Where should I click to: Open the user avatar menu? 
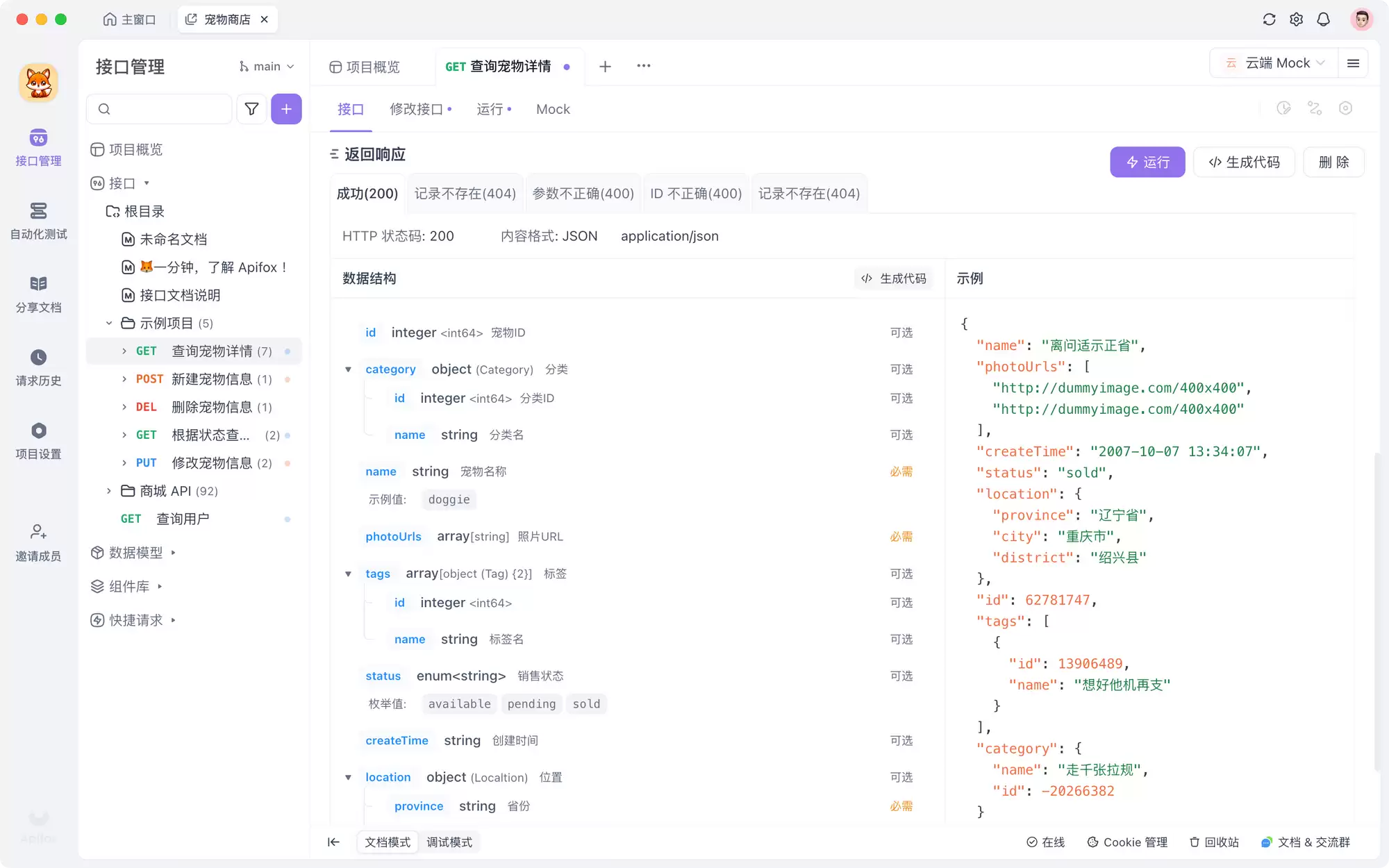pyautogui.click(x=1361, y=19)
